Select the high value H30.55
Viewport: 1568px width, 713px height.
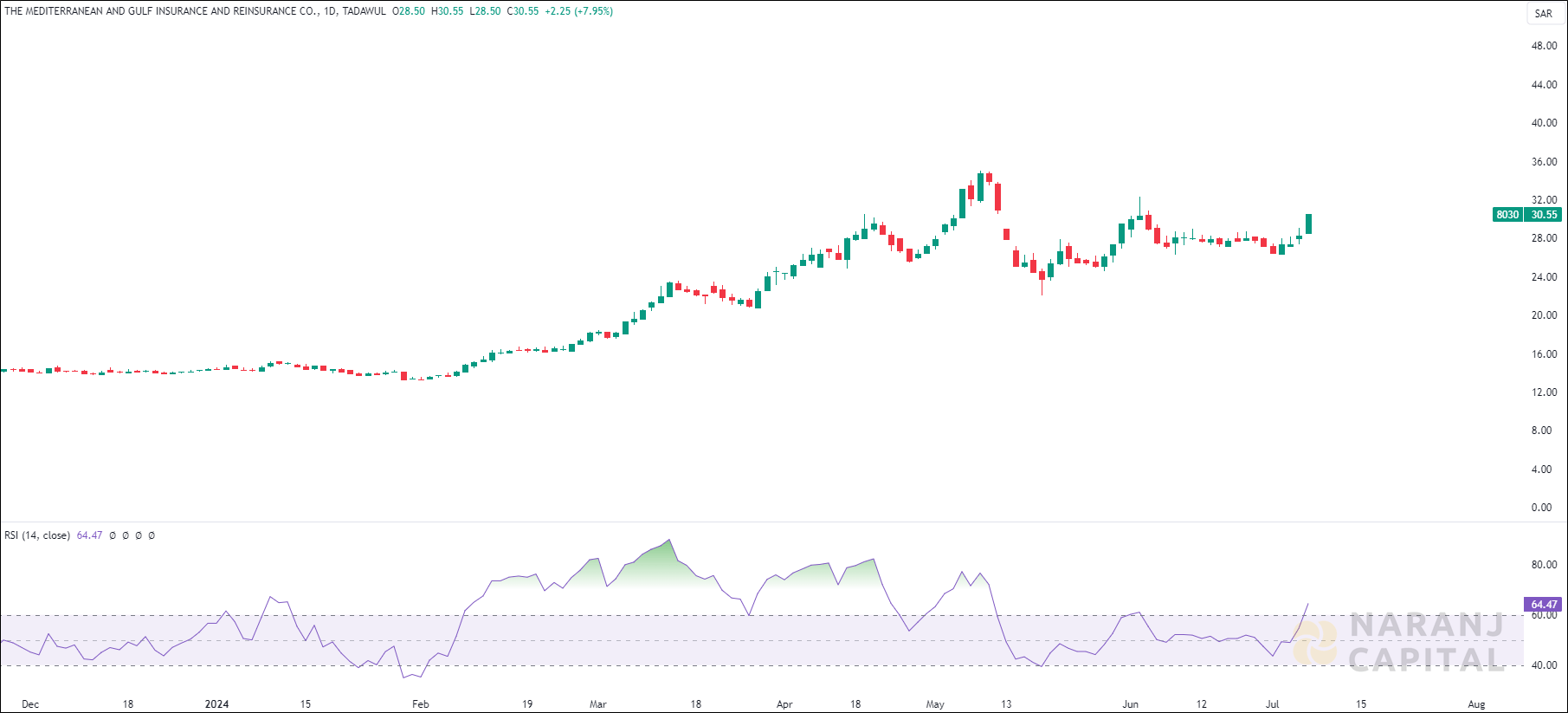447,11
